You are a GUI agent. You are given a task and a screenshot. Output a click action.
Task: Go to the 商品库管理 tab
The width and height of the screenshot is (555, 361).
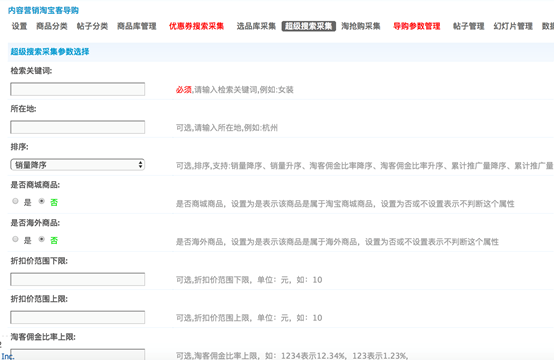(x=137, y=26)
